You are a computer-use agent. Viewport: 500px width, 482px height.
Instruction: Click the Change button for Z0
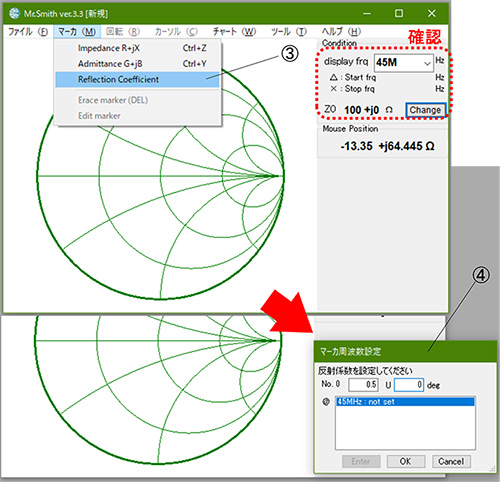coord(425,110)
